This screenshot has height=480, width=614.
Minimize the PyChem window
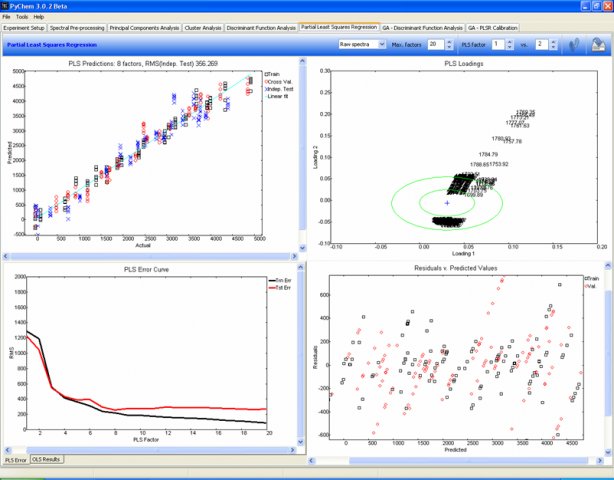(x=585, y=6)
